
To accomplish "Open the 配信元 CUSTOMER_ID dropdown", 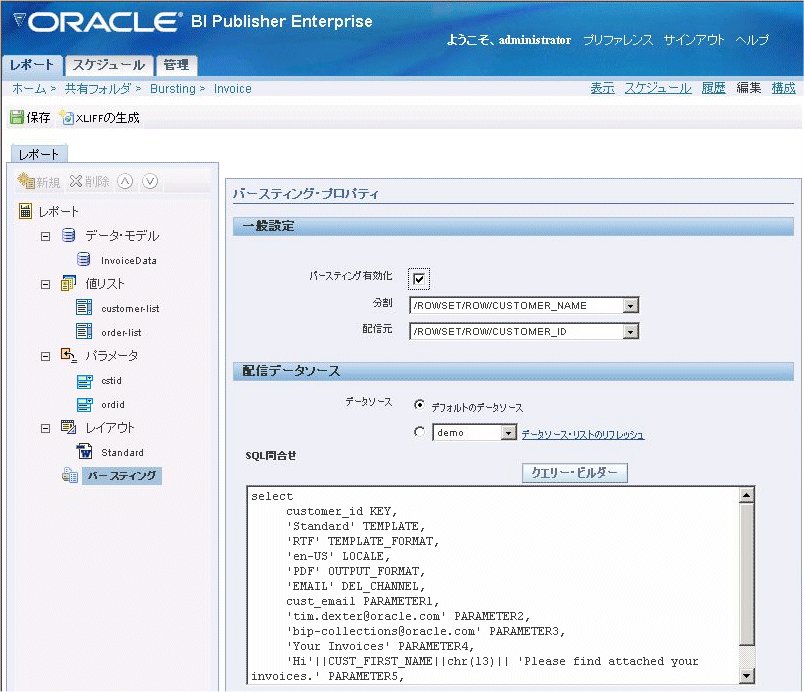I will pyautogui.click(x=631, y=331).
